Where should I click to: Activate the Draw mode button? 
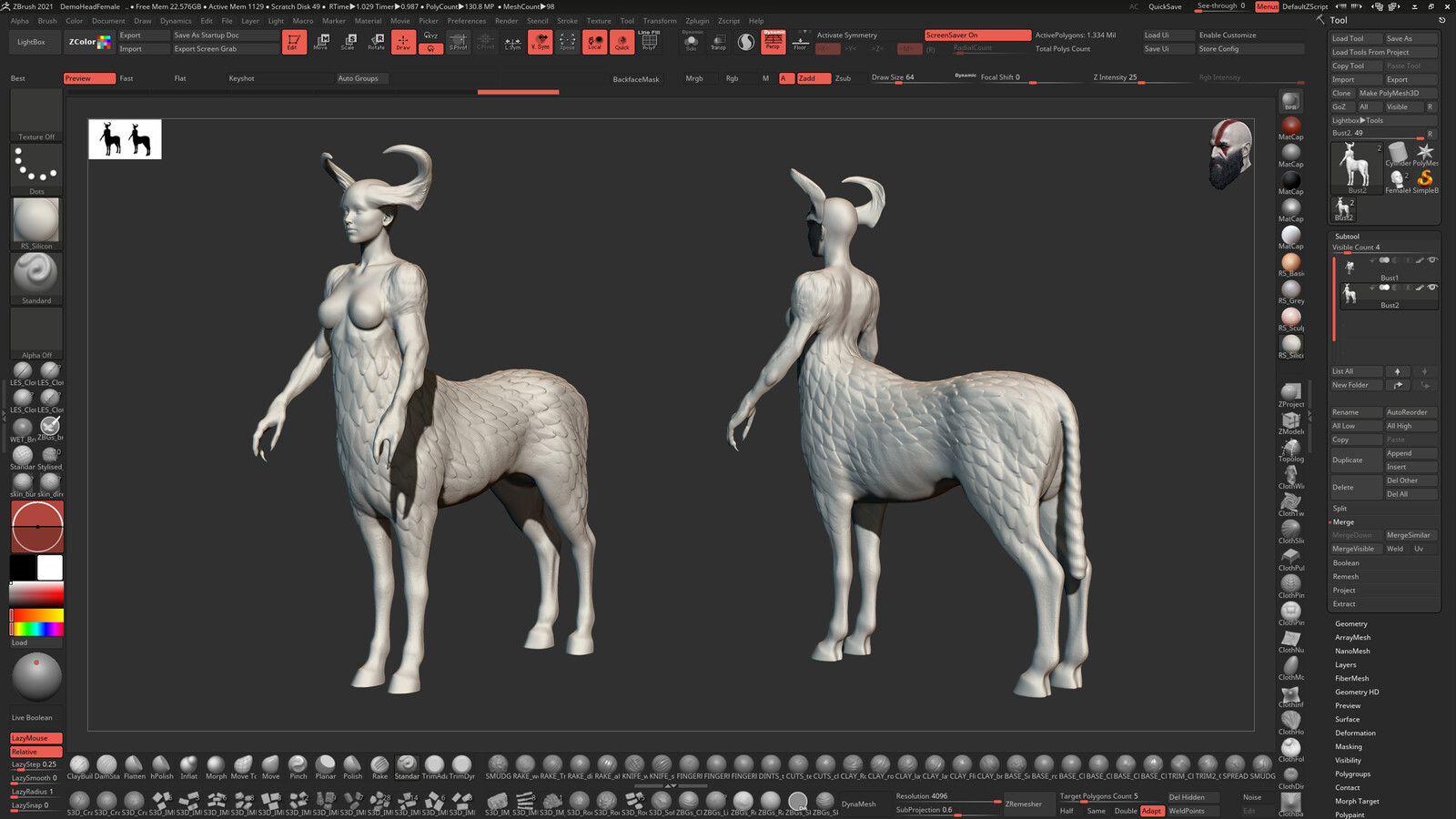403,42
